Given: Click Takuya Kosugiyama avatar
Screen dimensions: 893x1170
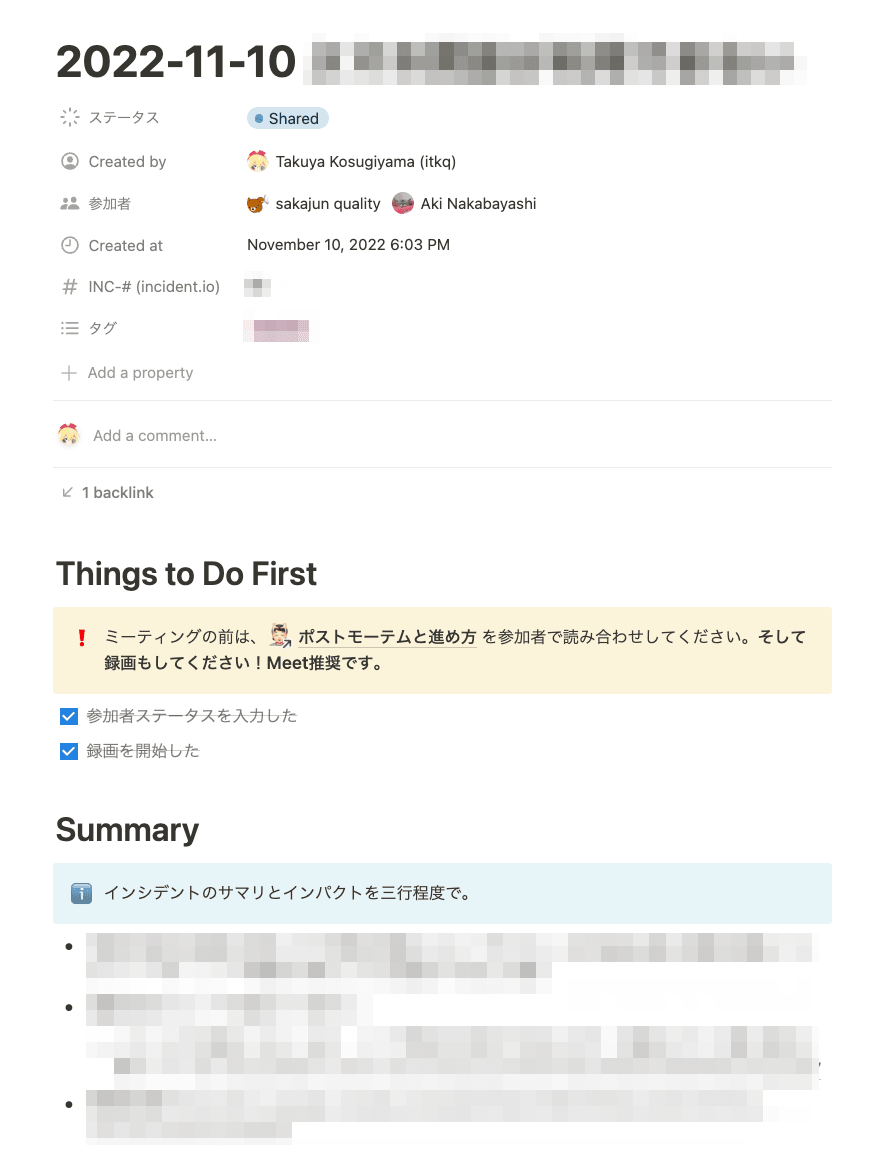Looking at the screenshot, I should [257, 161].
